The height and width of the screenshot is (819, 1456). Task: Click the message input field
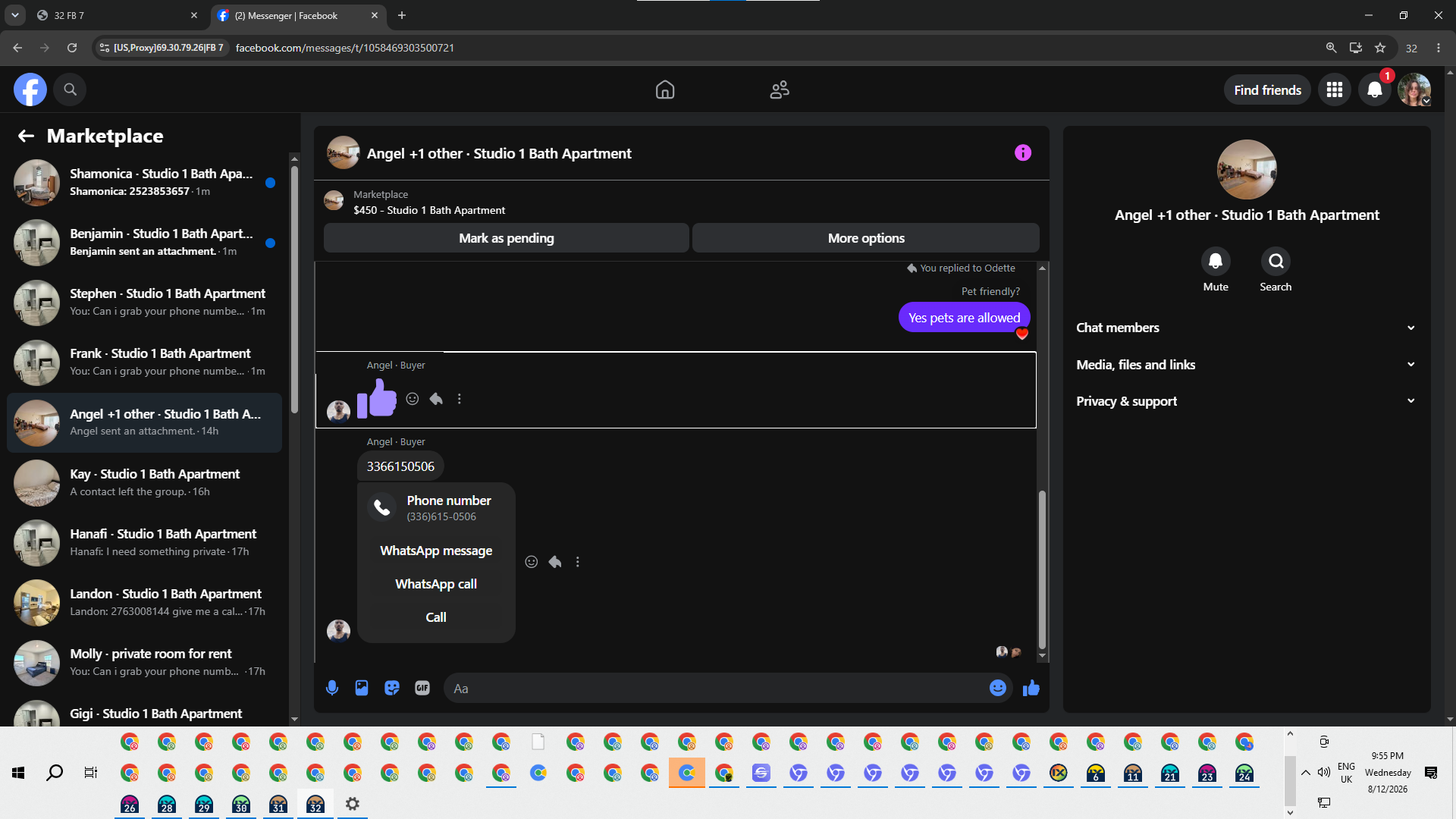717,689
